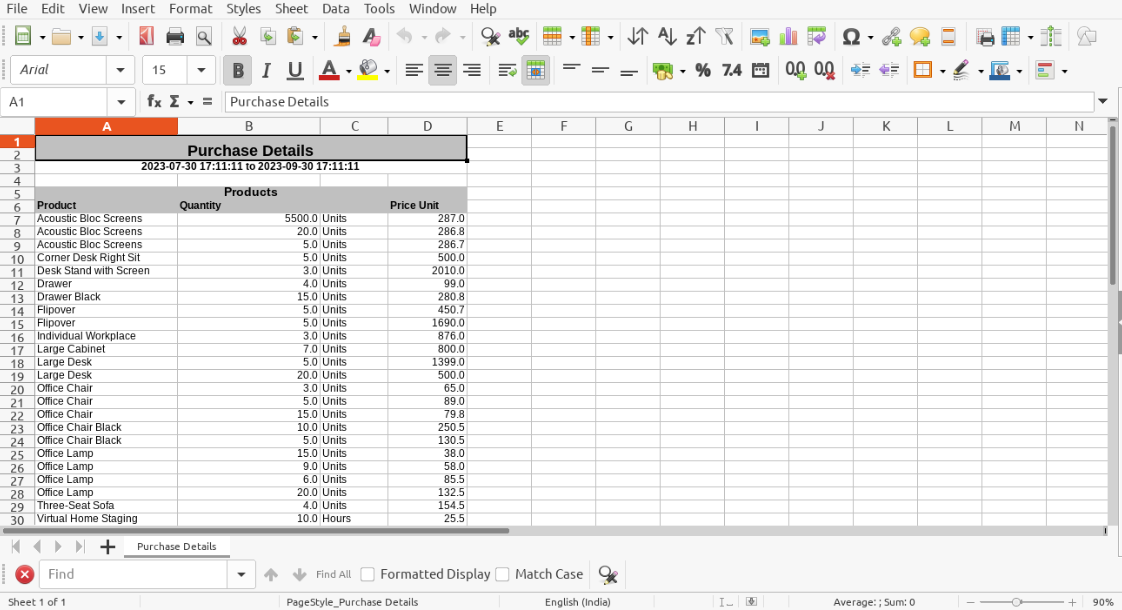This screenshot has width=1122, height=610.
Task: Toggle Center Horizontally alignment
Action: point(443,70)
